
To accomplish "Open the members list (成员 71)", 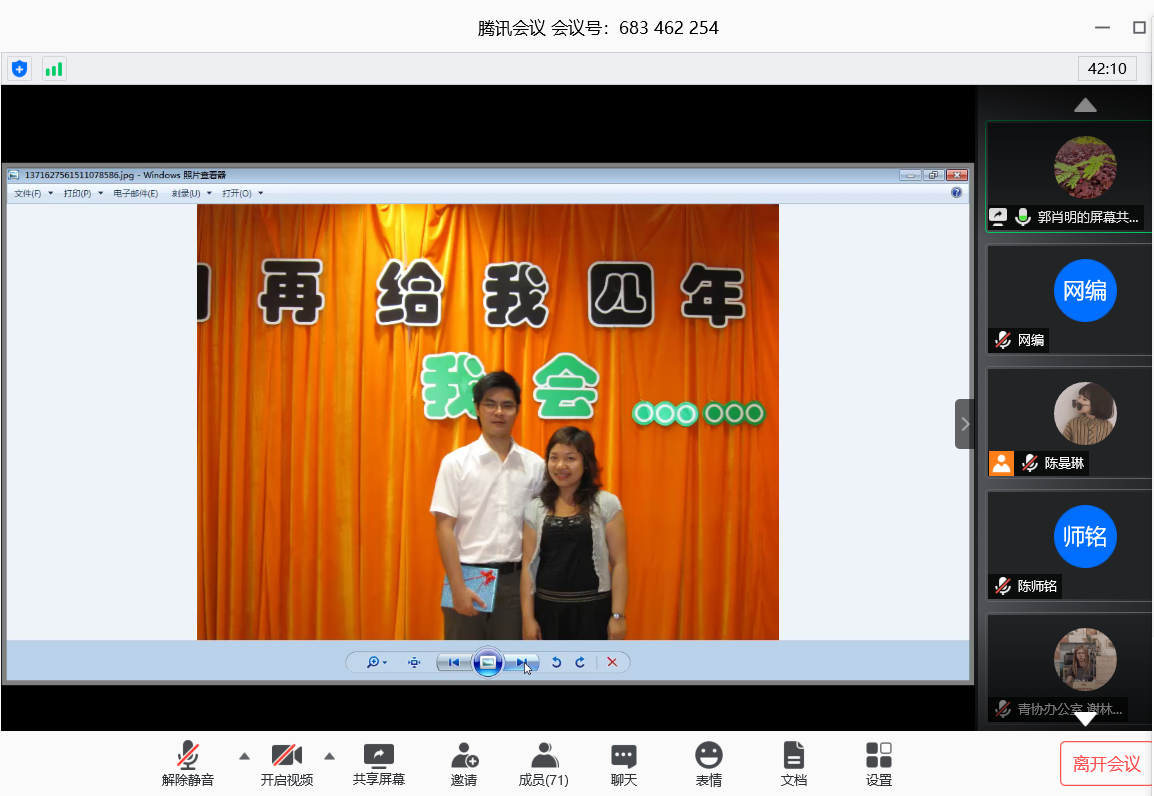I will tap(544, 764).
